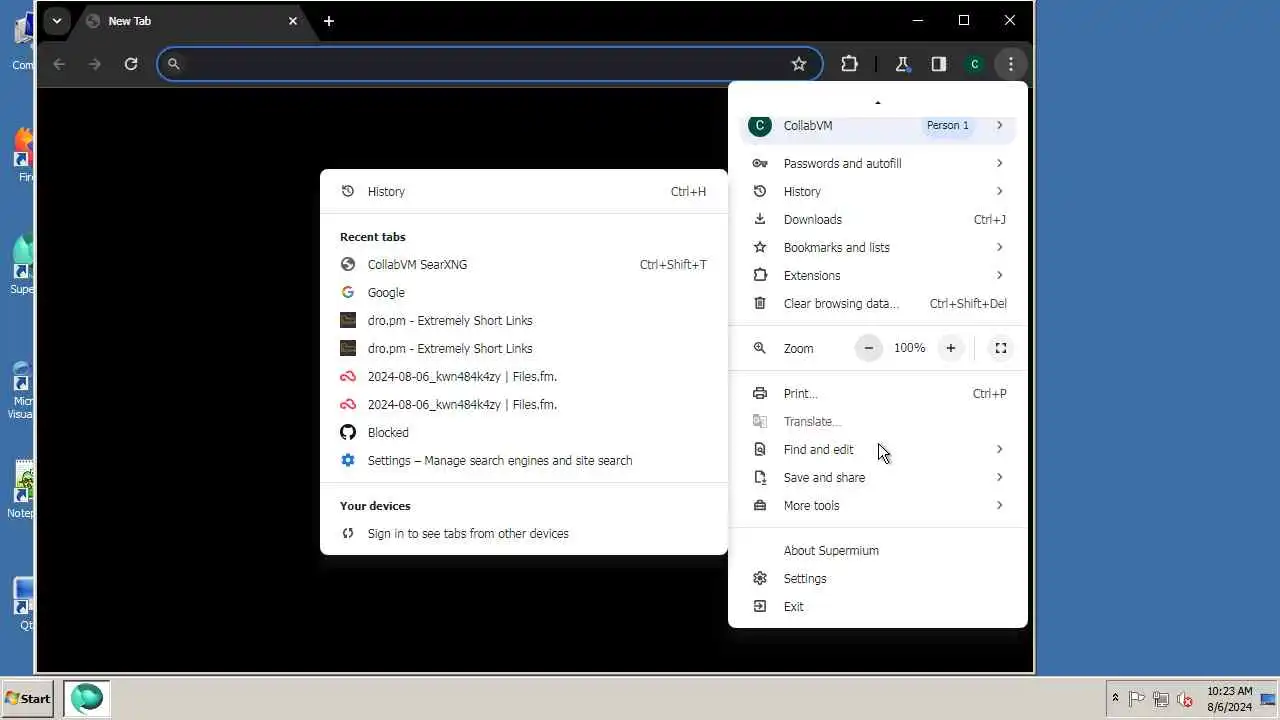
Task: Open the tab search dropdown arrow
Action: pos(56,21)
